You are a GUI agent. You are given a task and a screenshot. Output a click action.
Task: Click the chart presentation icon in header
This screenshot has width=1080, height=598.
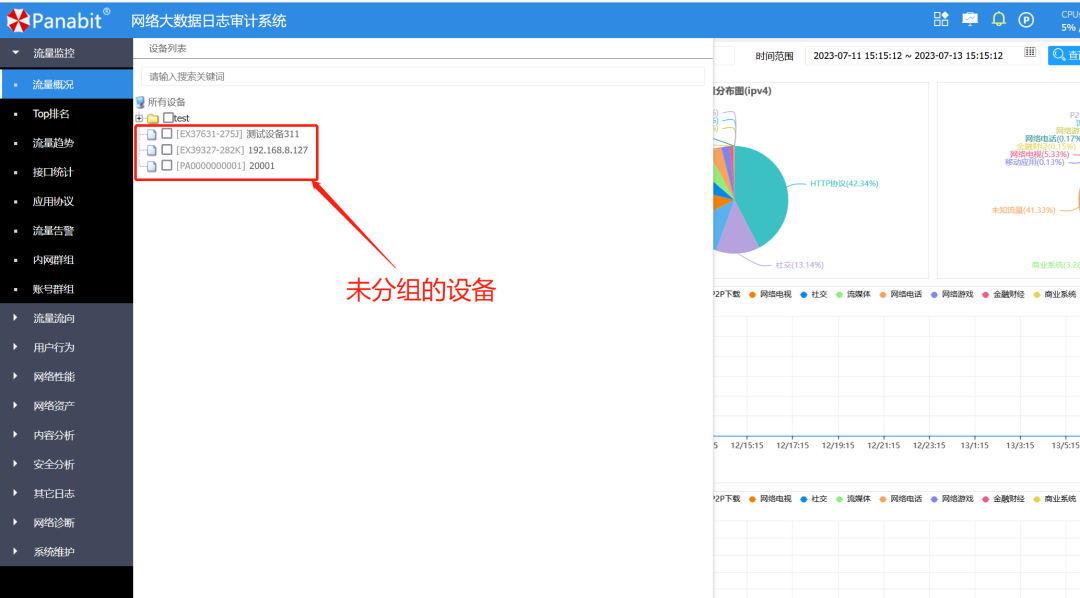969,17
